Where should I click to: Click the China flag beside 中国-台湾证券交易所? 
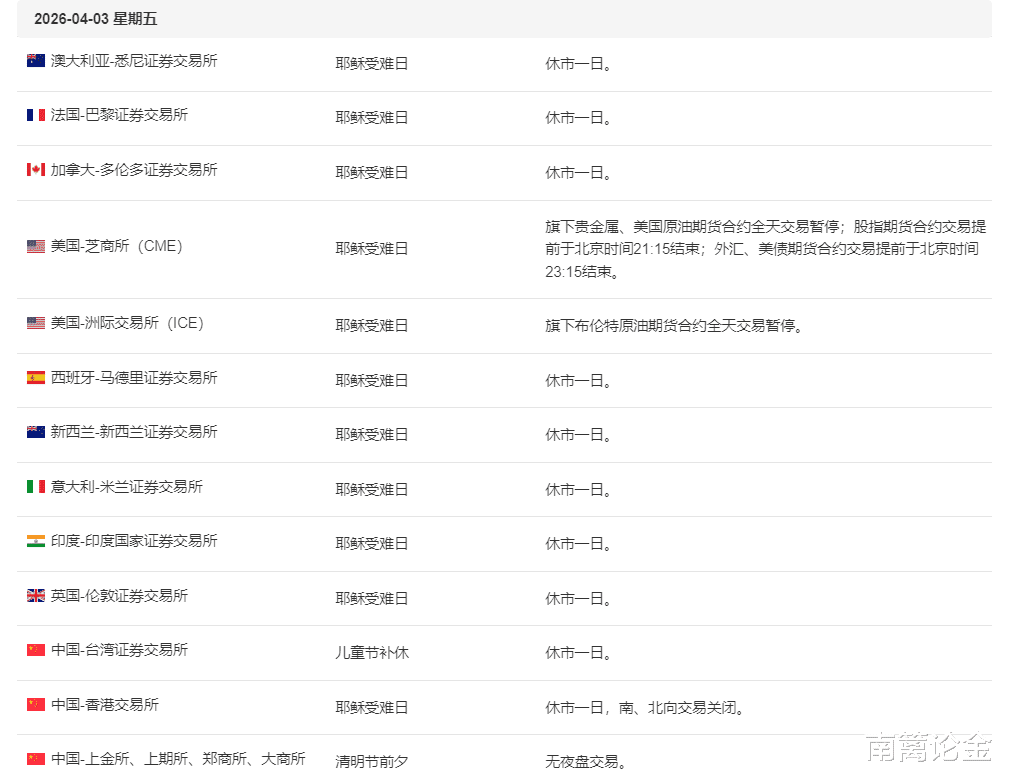tap(35, 650)
